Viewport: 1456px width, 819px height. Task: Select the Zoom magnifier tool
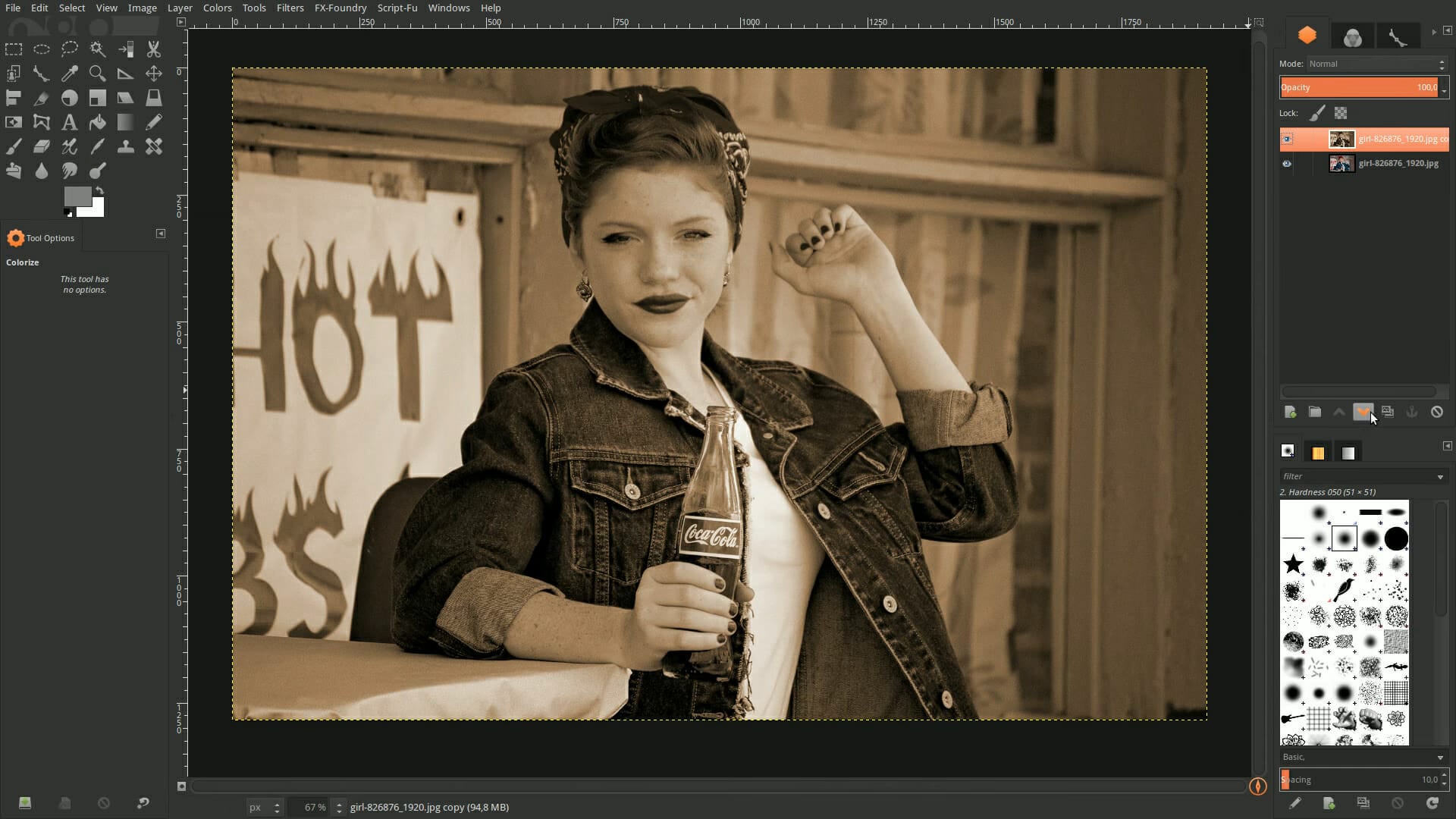[98, 74]
